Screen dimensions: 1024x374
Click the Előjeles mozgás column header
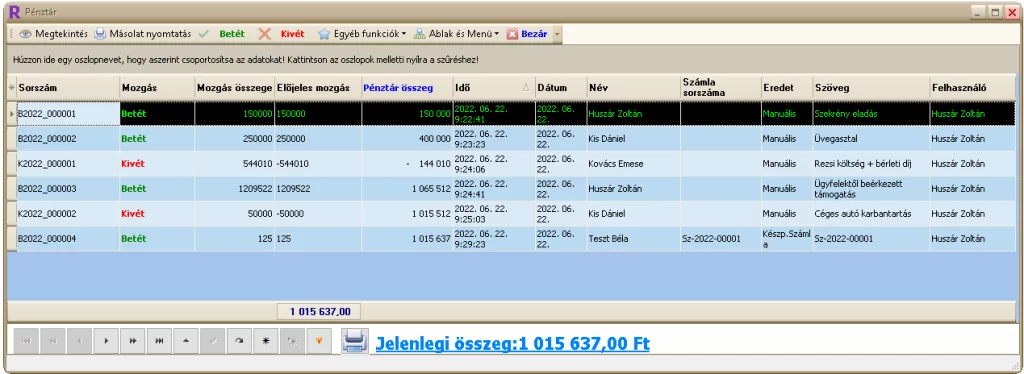click(x=317, y=87)
